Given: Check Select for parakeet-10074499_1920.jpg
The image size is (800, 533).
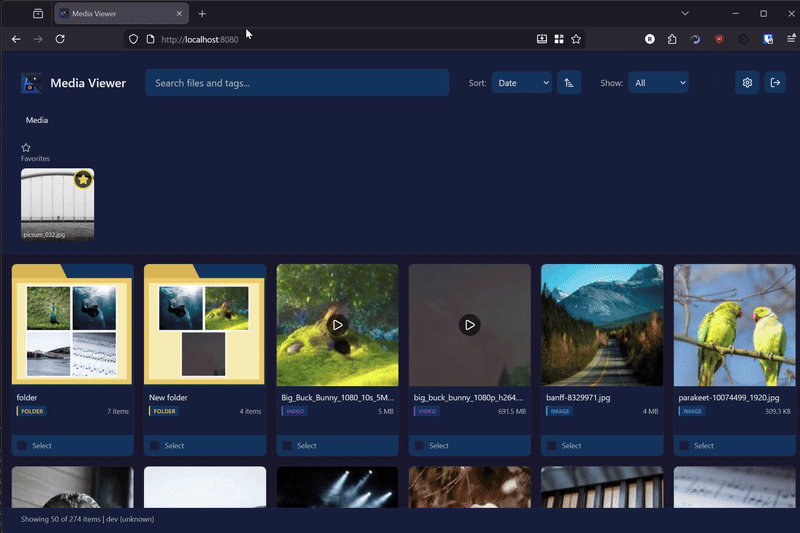Looking at the screenshot, I should 684,445.
